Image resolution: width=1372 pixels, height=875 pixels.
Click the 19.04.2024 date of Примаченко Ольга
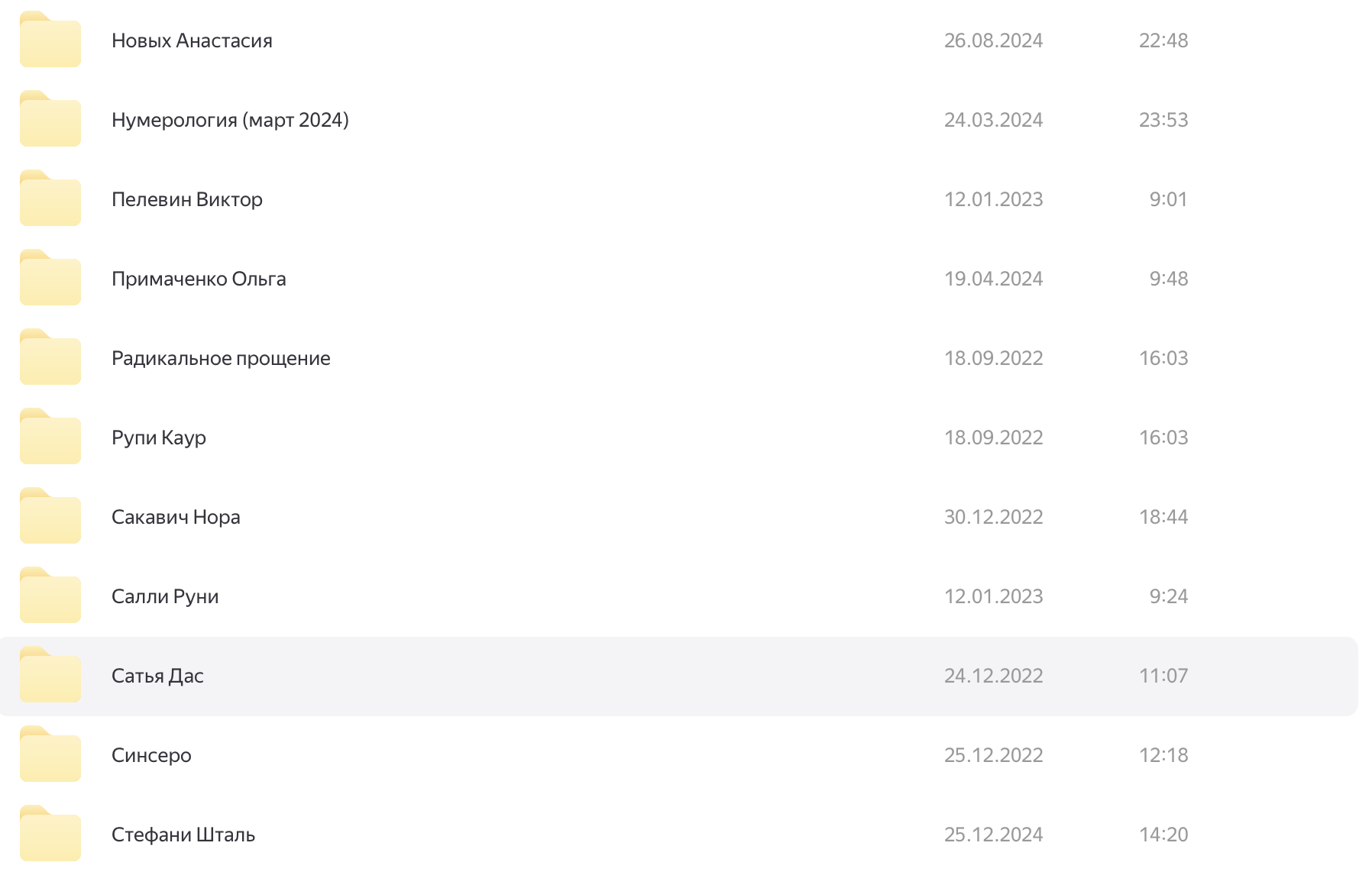point(993,279)
